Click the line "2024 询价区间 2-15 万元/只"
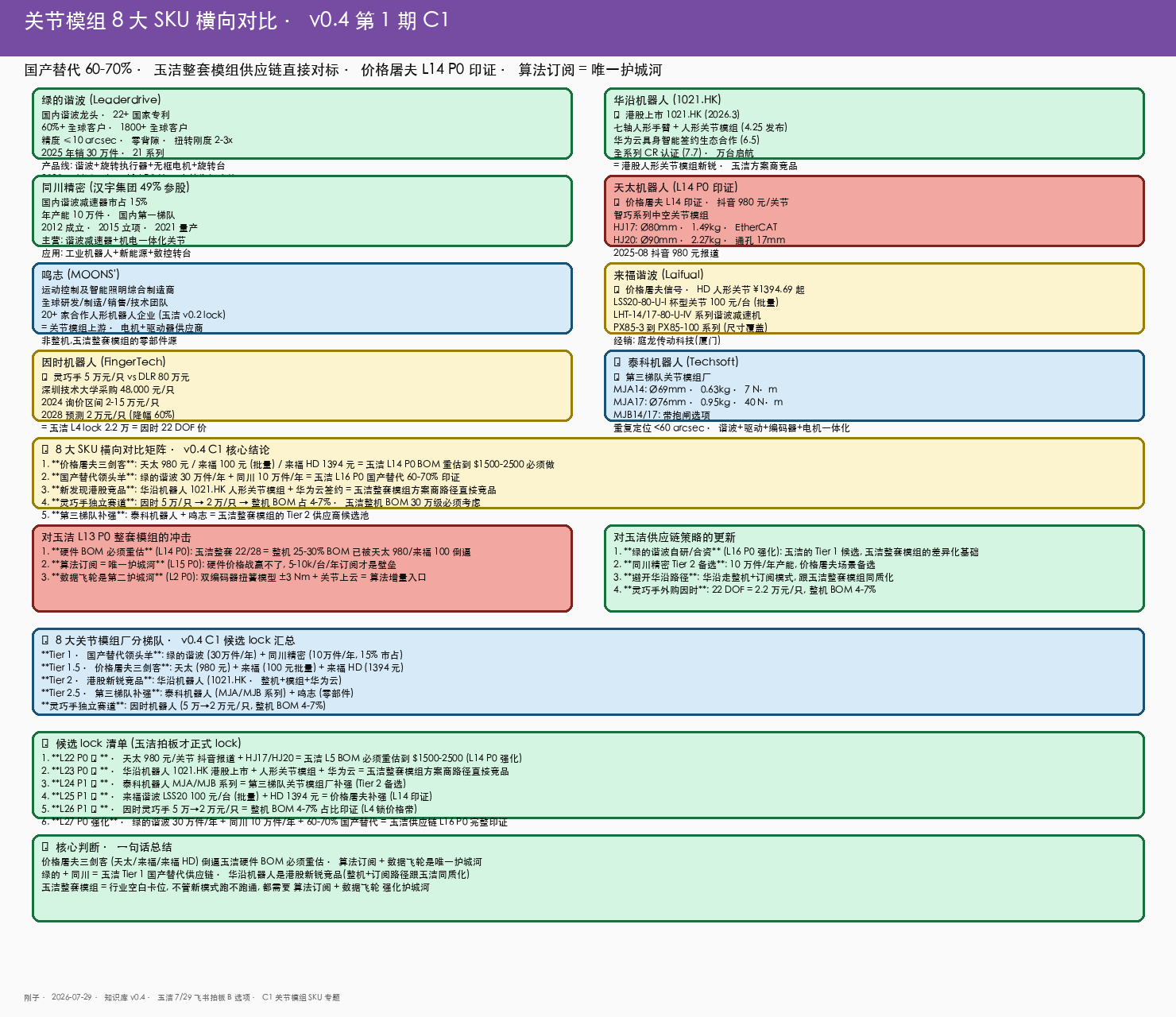This screenshot has width=1176, height=1017. [x=100, y=403]
